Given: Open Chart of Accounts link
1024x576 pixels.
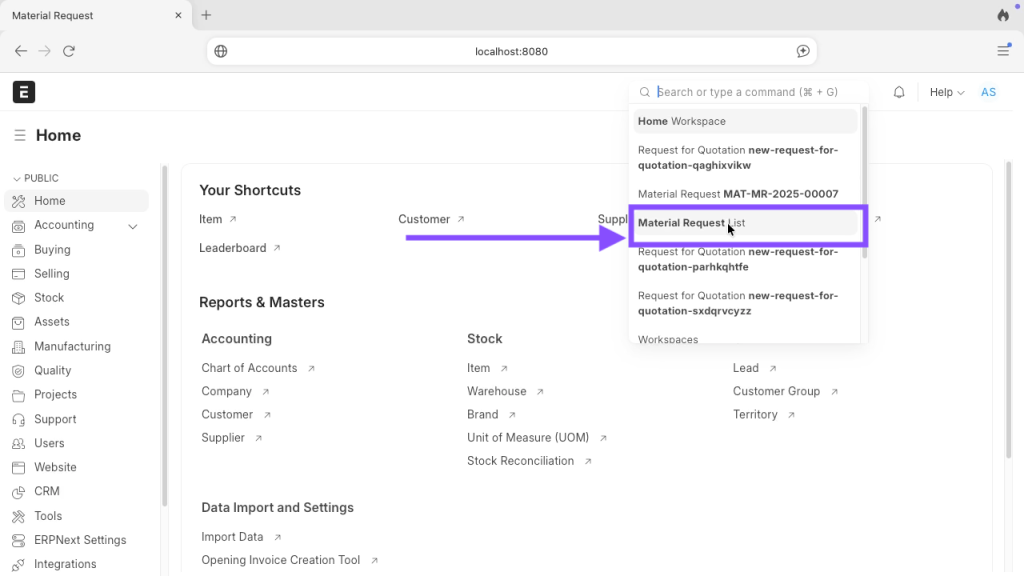Looking at the screenshot, I should pos(249,368).
